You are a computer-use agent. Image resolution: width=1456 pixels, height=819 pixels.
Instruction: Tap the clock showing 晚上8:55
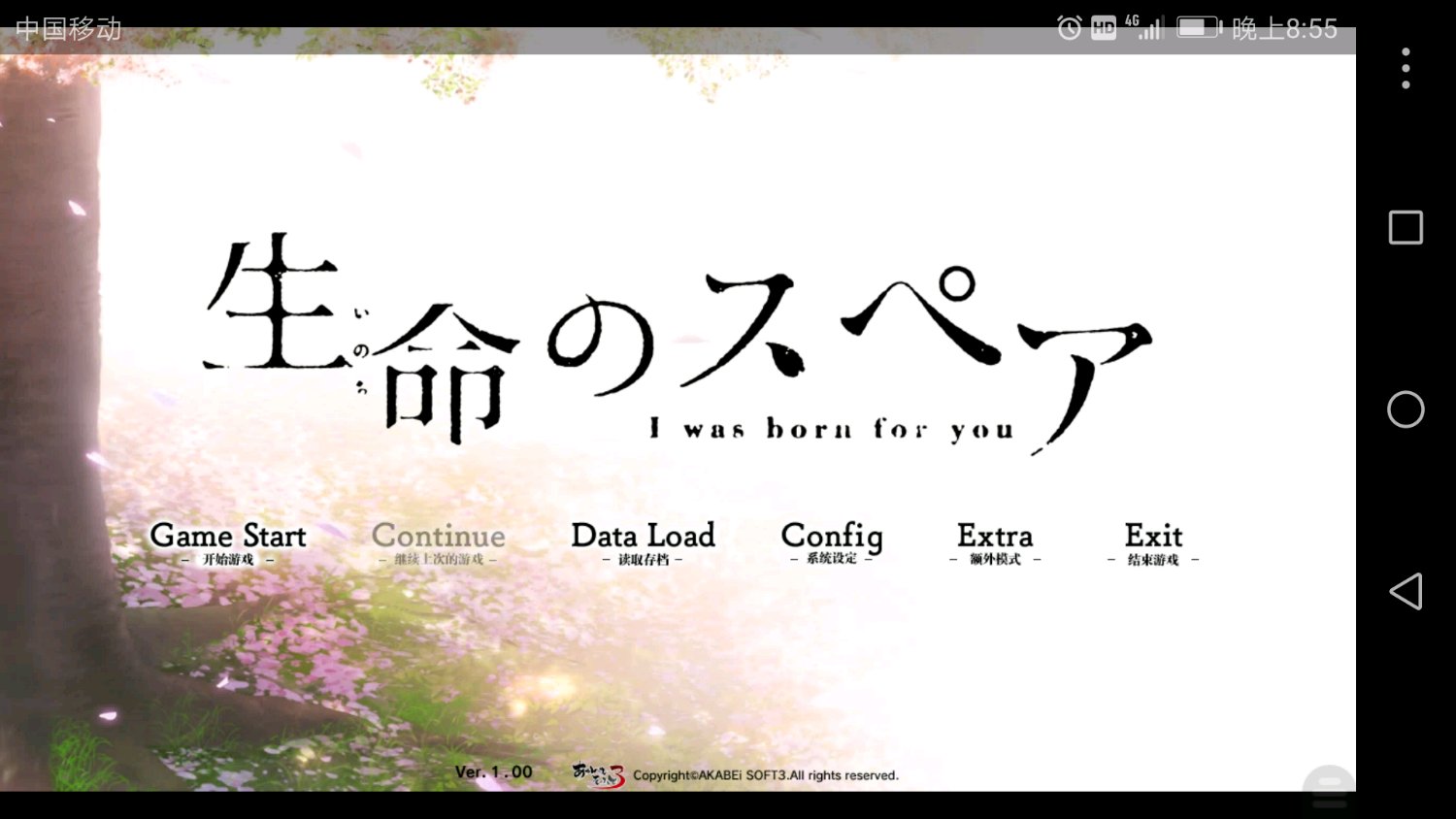[1284, 29]
